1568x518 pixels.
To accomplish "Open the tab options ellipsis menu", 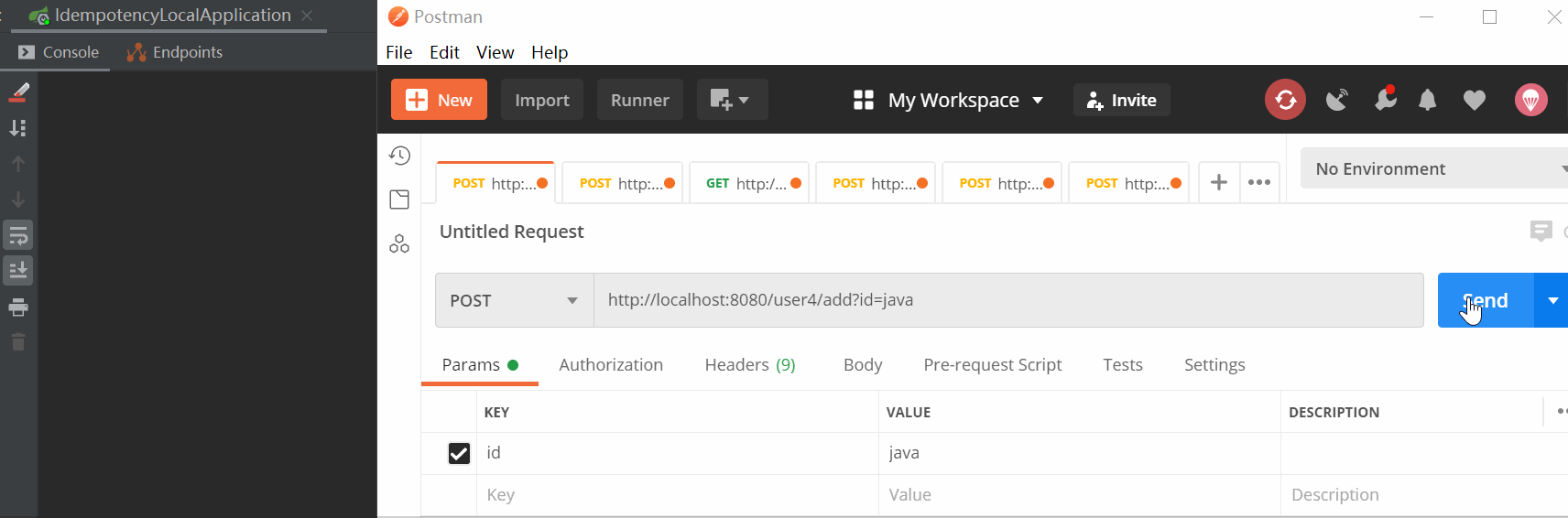I will (1259, 182).
